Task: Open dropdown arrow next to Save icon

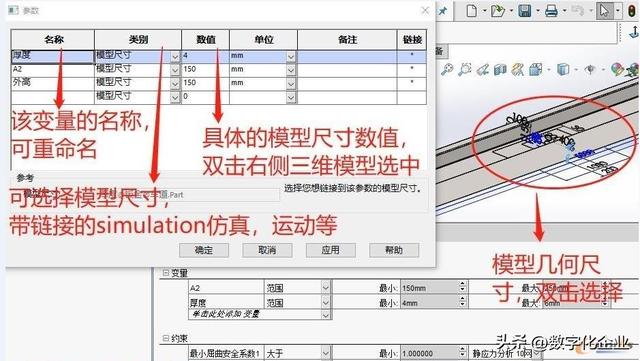Action: point(538,11)
